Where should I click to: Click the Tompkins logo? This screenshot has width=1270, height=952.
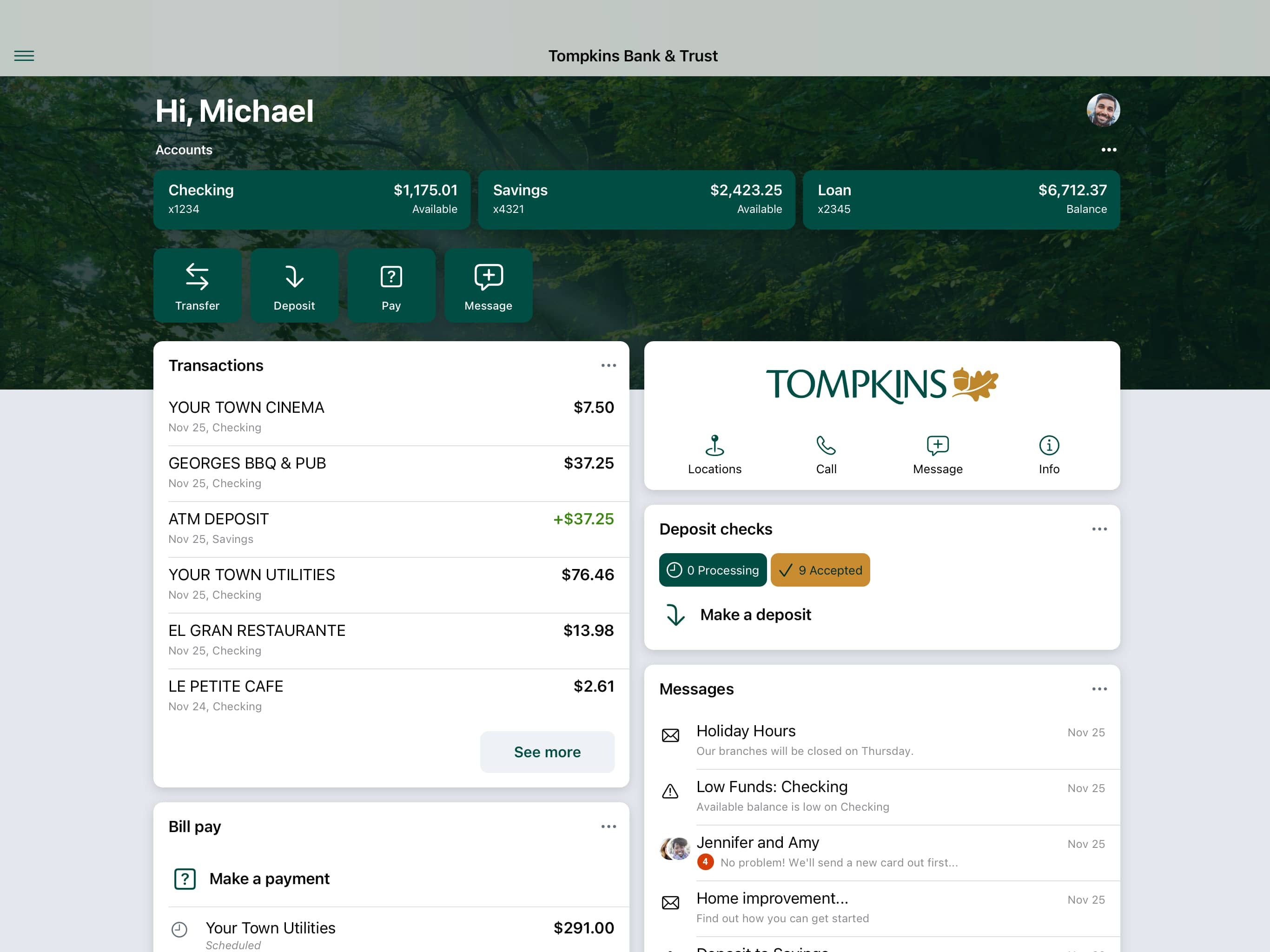[x=882, y=385]
